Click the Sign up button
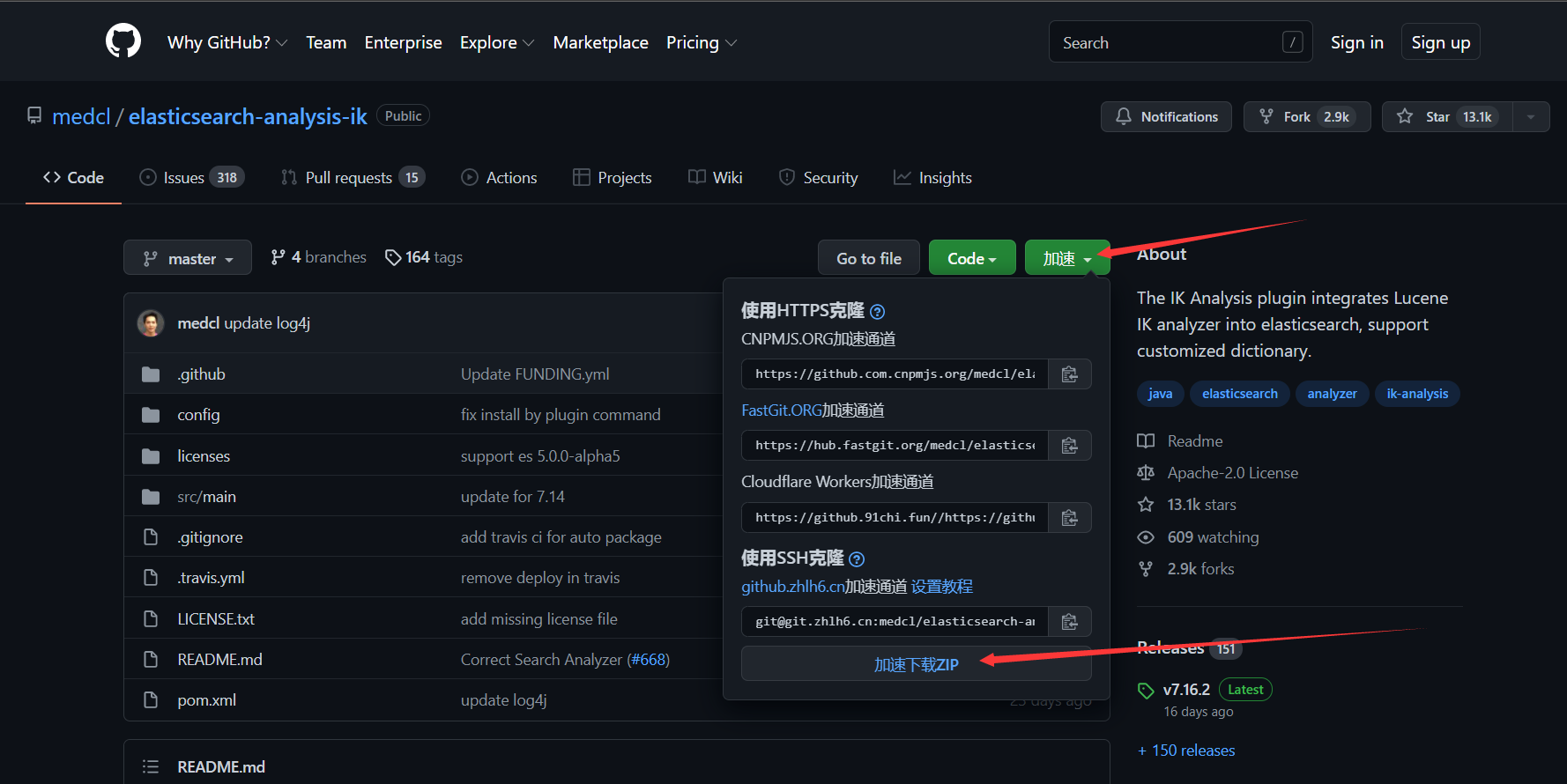This screenshot has width=1567, height=784. 1441,42
